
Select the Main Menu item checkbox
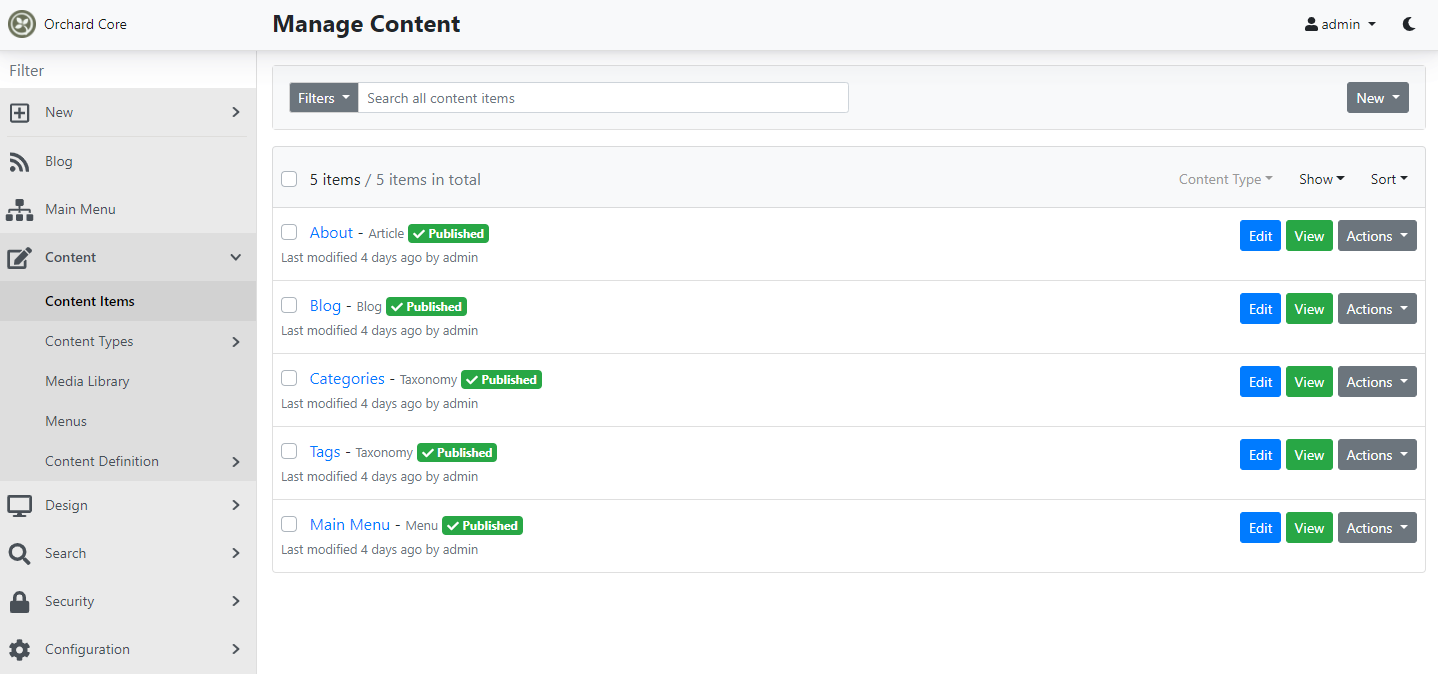(289, 524)
